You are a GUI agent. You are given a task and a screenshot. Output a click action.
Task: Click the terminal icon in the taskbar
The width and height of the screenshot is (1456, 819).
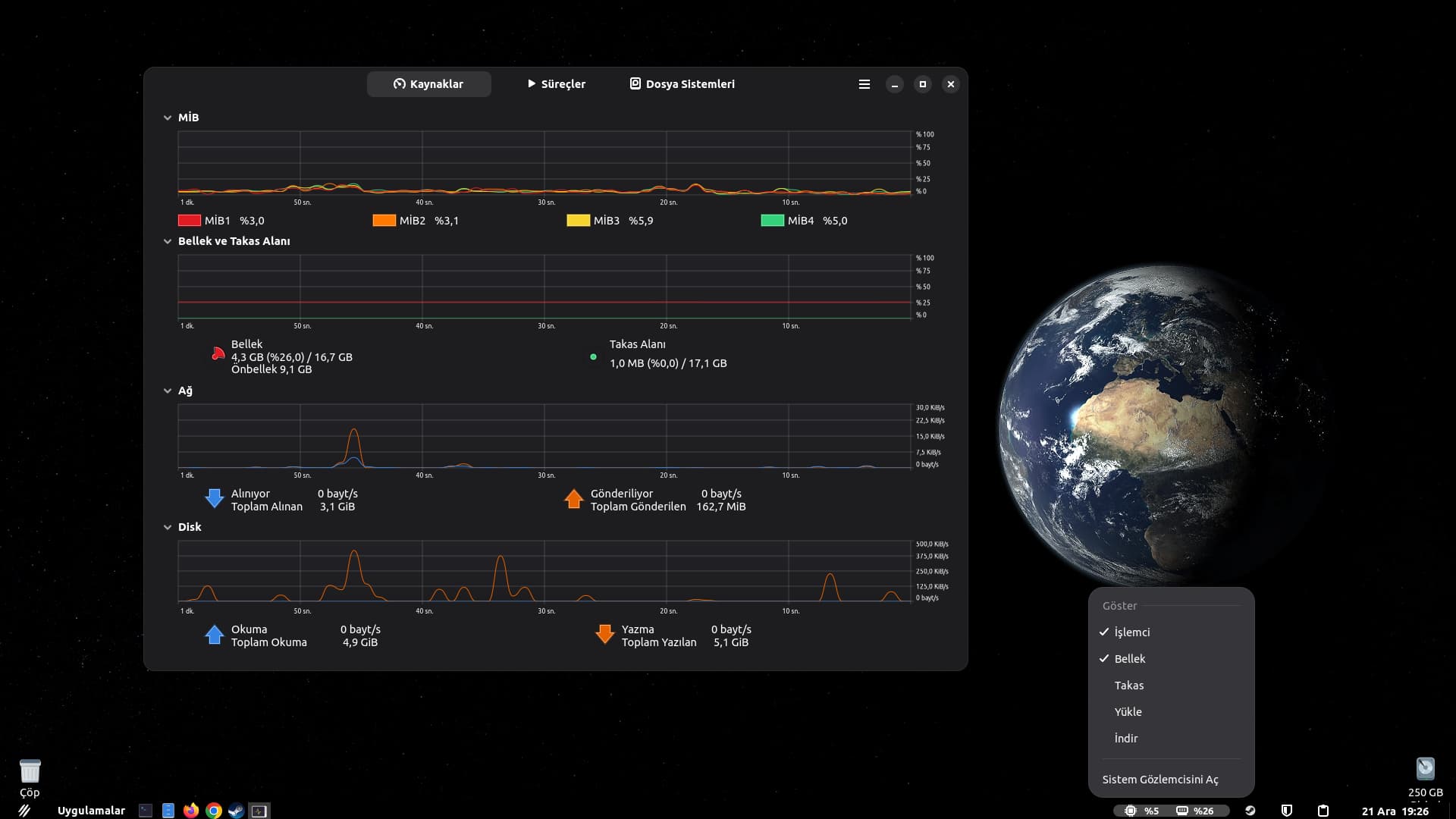[146, 811]
